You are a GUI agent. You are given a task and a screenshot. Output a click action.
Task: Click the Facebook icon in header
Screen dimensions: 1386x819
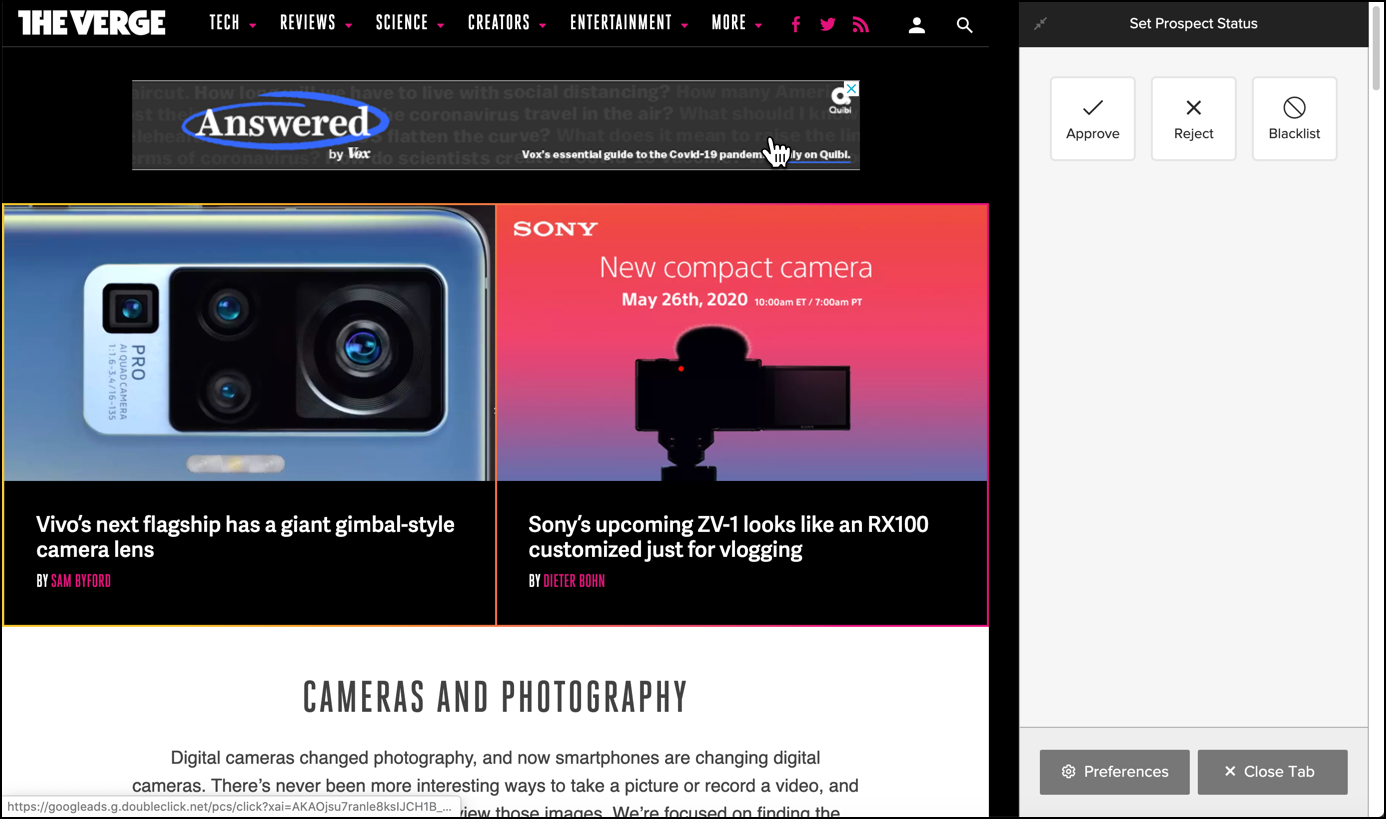(796, 25)
